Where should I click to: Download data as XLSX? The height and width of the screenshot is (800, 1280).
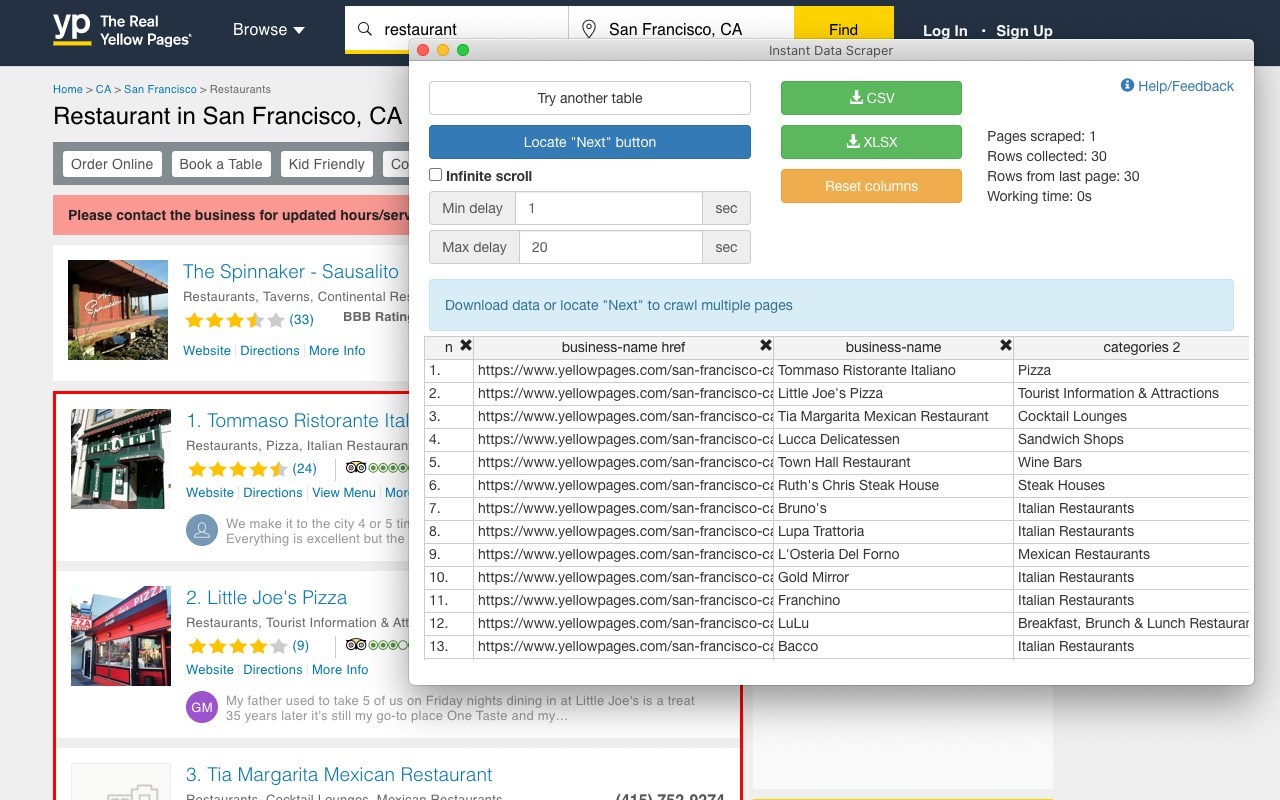coord(871,142)
